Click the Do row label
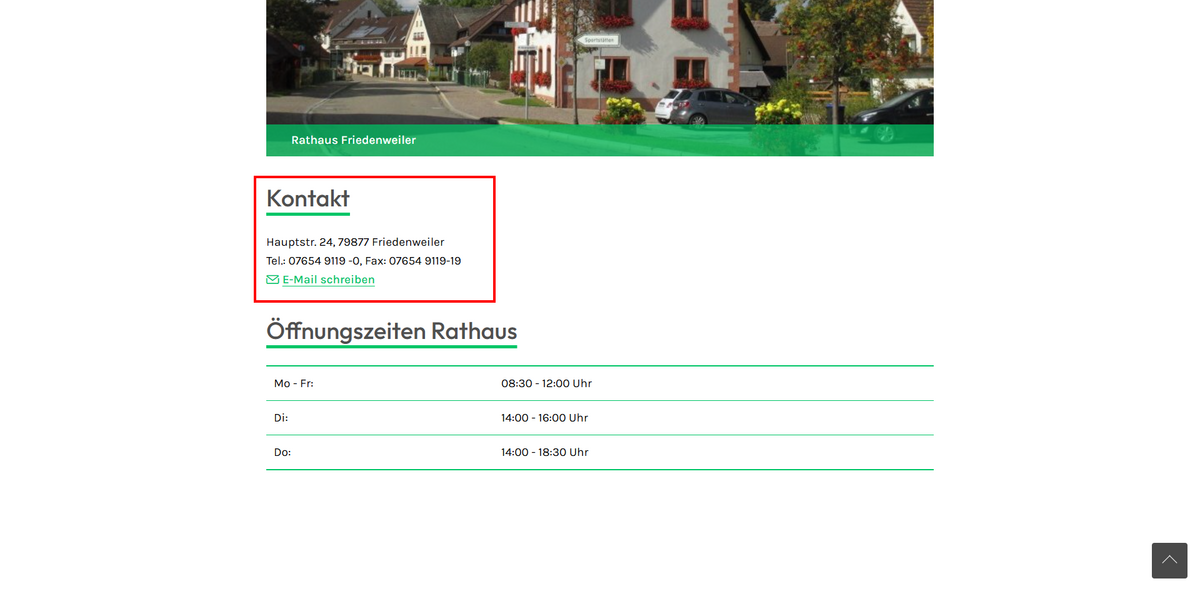The width and height of the screenshot is (1200, 591). pyautogui.click(x=282, y=452)
